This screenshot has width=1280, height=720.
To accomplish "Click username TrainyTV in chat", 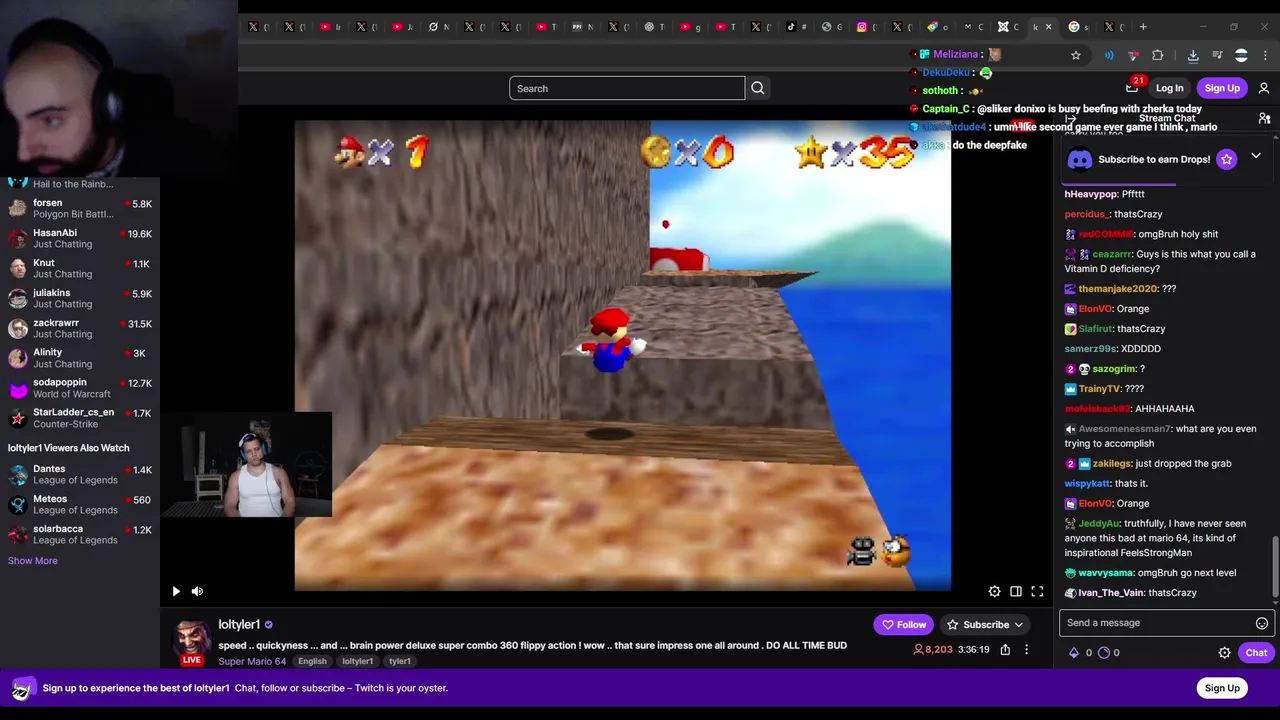I will click(1099, 389).
